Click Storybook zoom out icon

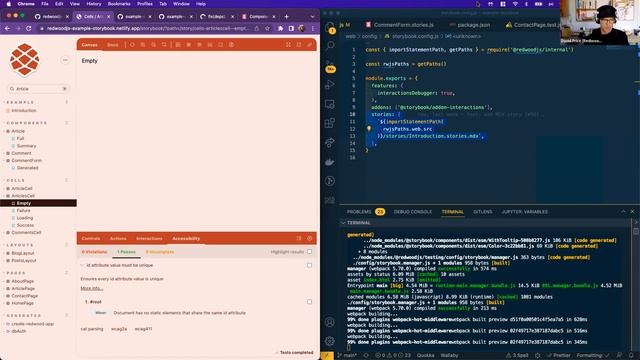(153, 45)
